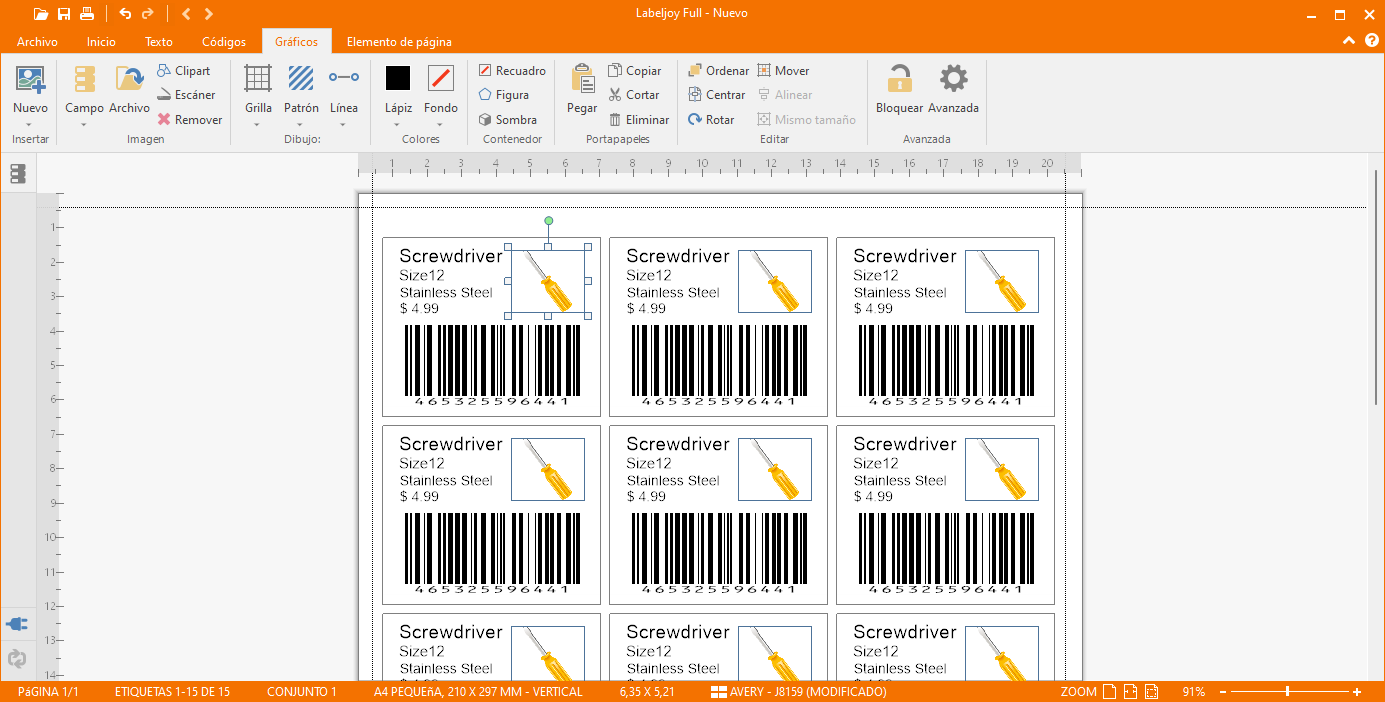Screen dimensions: 1385x702
Task: Click the selected screwdriver image with resize handles
Action: click(548, 281)
